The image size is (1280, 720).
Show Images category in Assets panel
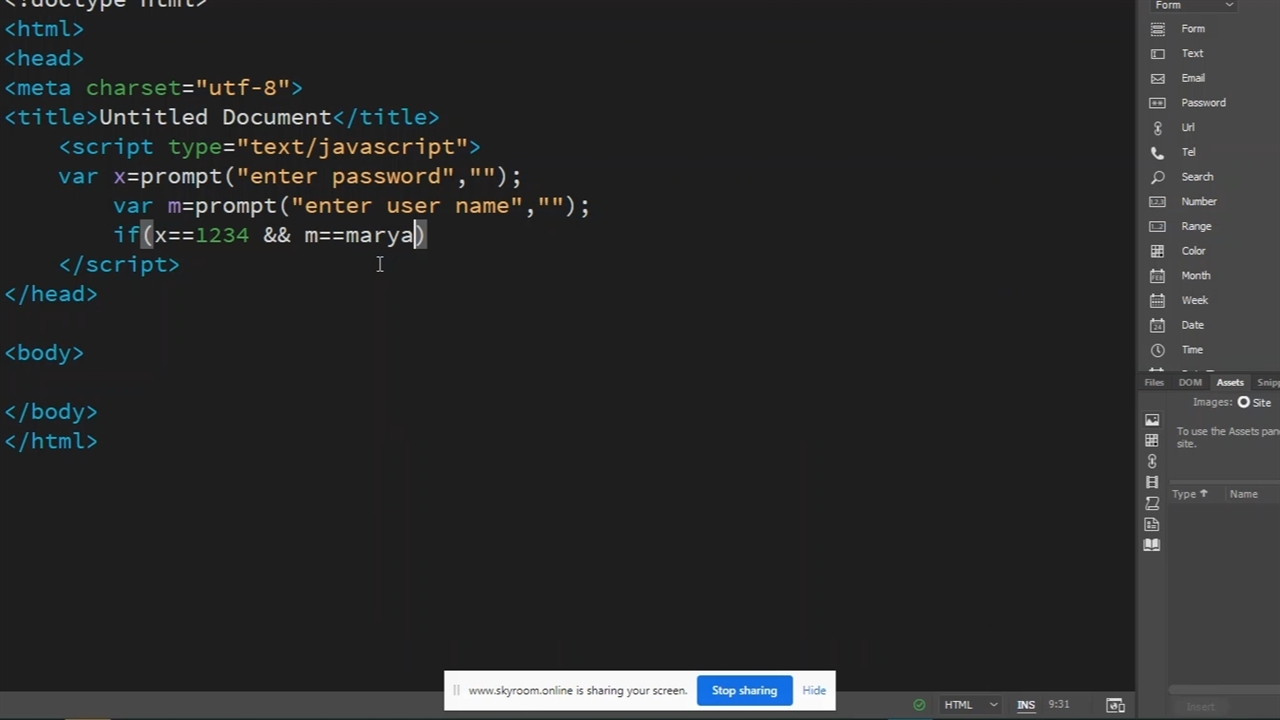click(1152, 420)
